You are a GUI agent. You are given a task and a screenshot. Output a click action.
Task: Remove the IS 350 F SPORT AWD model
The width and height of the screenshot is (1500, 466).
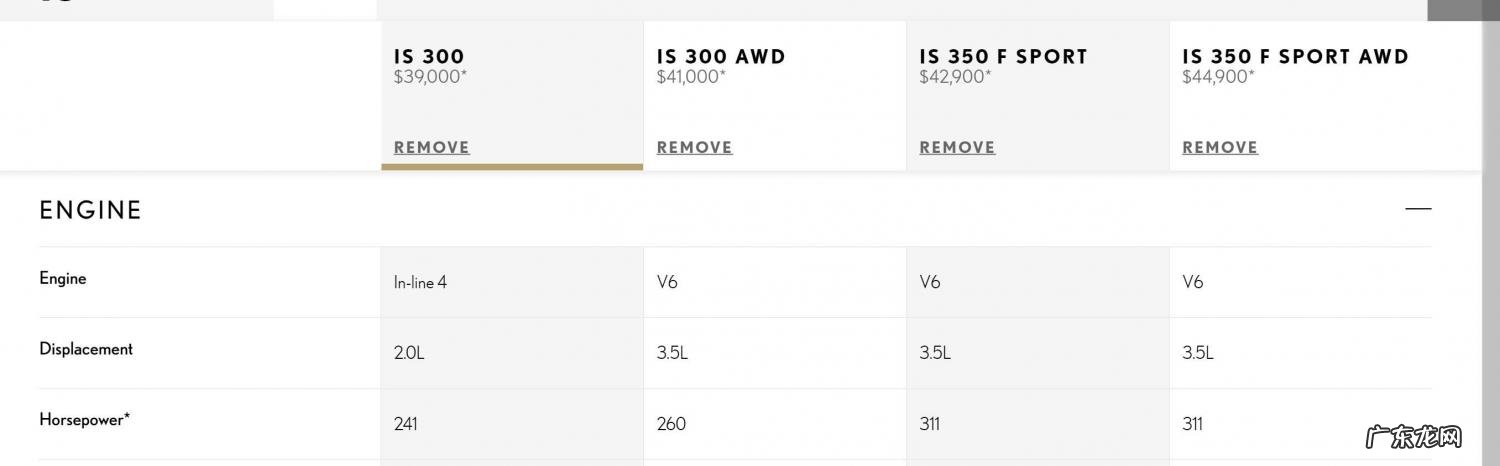pos(1220,147)
